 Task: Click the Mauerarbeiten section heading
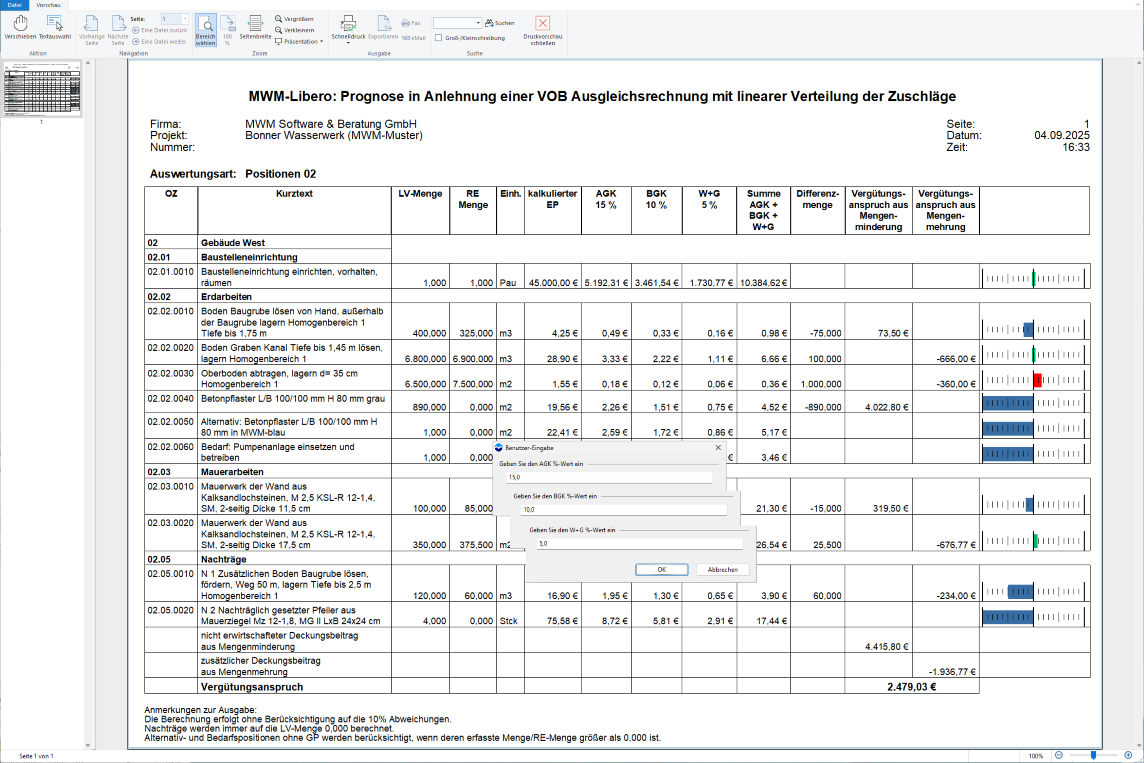[x=232, y=472]
